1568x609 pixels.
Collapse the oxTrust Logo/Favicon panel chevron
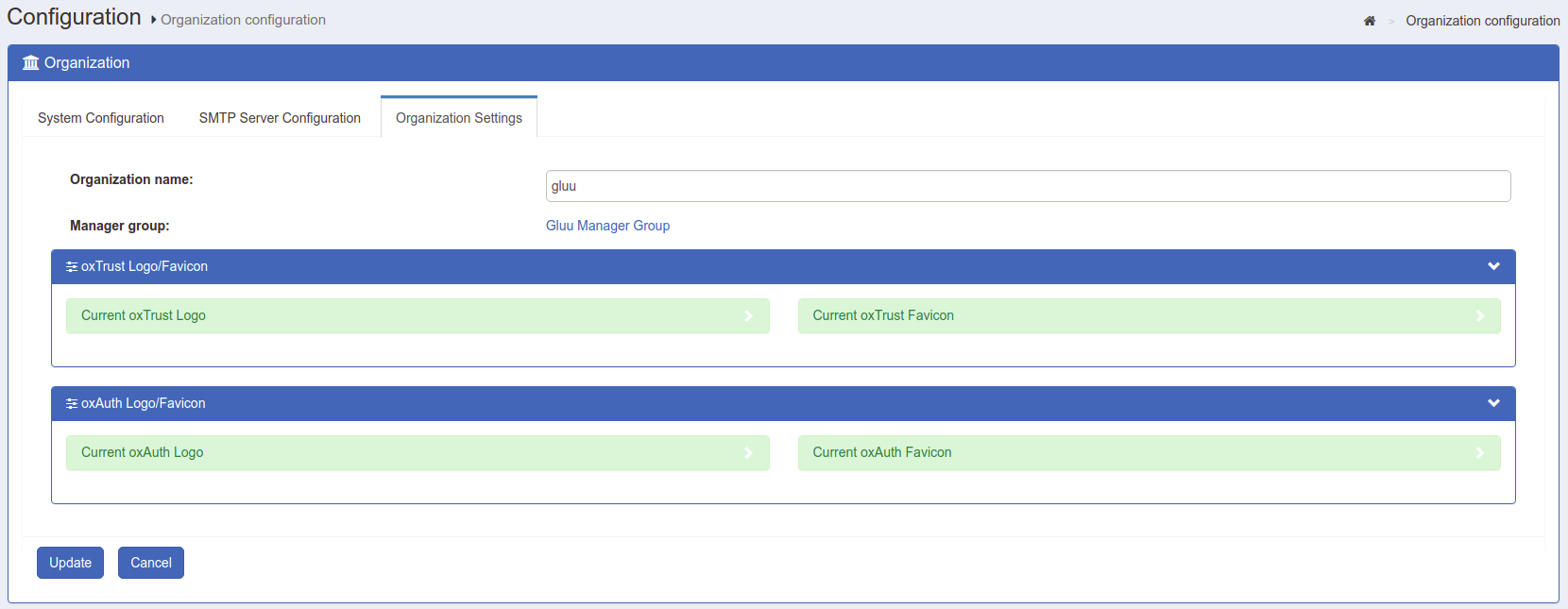tap(1493, 266)
